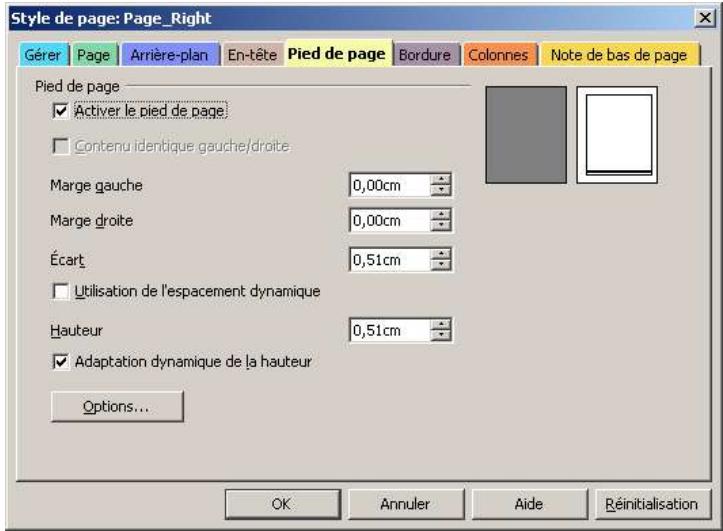Click the Écart value field
This screenshot has height=531, width=723.
(390, 260)
